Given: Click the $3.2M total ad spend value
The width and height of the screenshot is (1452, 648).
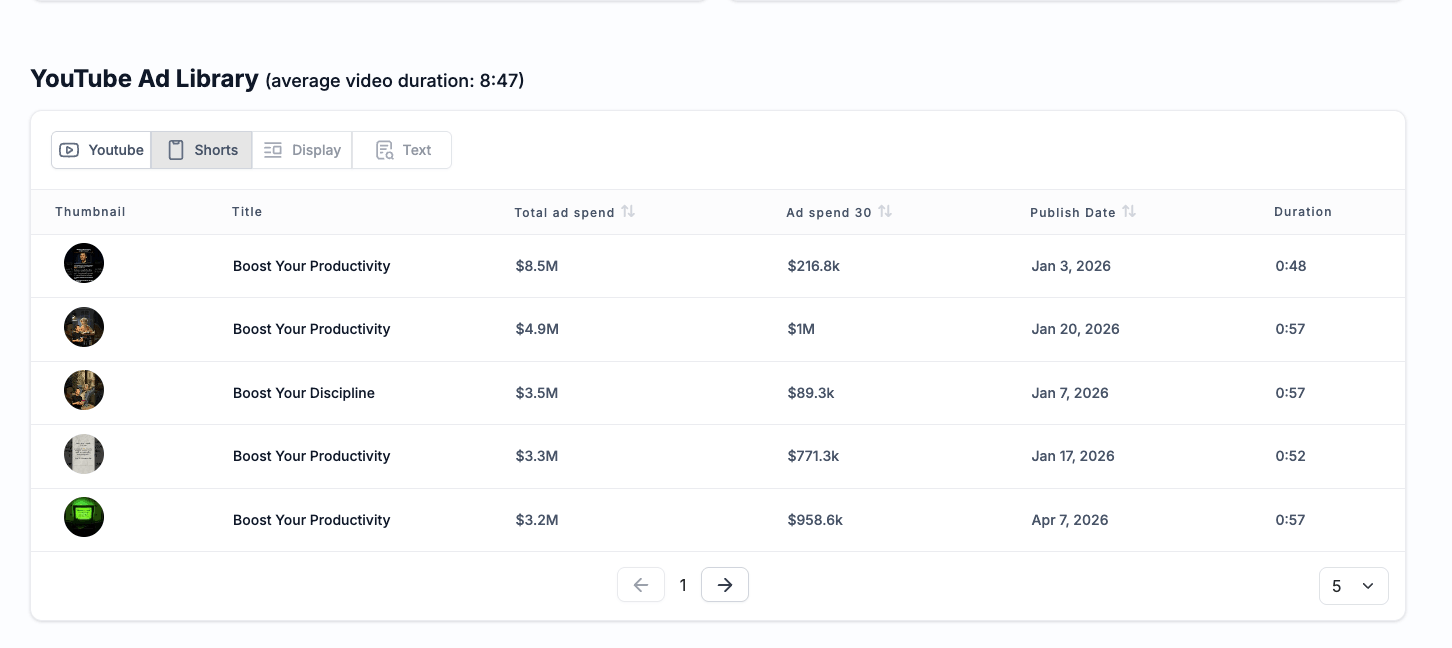Looking at the screenshot, I should point(537,520).
